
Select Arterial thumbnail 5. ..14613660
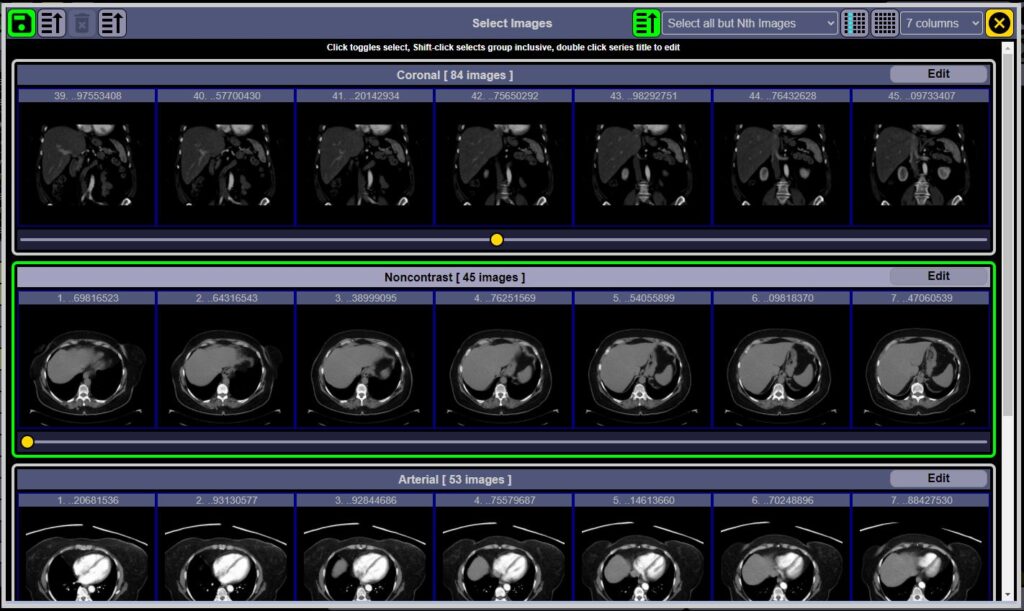[x=643, y=548]
